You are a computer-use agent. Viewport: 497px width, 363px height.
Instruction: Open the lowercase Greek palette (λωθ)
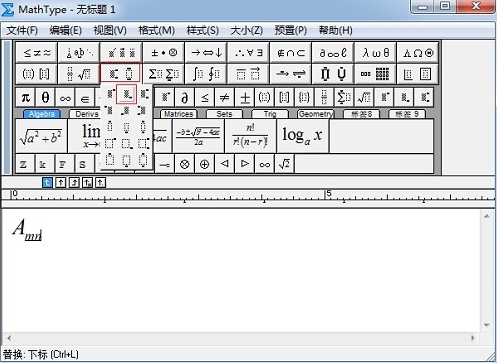coord(375,53)
